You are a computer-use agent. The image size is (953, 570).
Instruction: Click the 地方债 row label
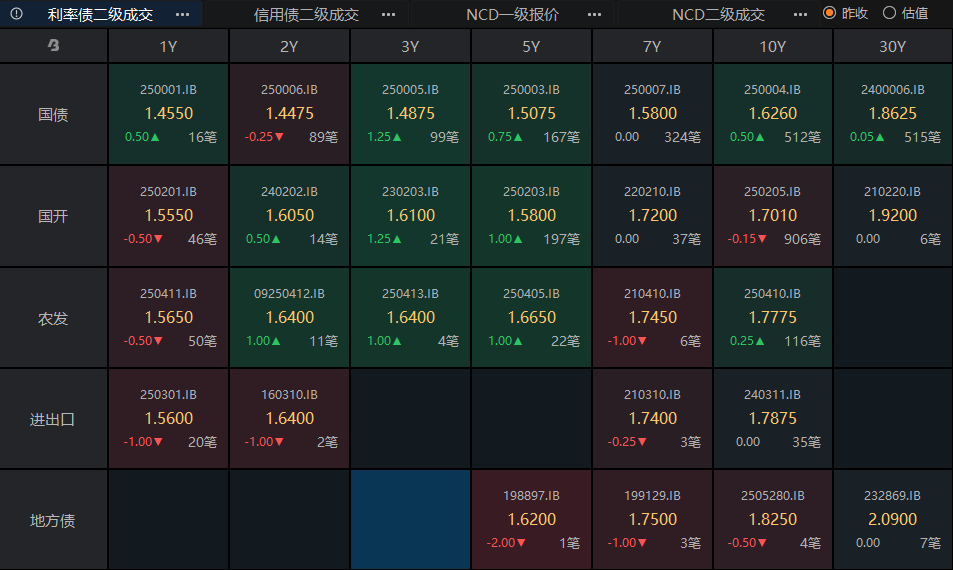pos(53,520)
